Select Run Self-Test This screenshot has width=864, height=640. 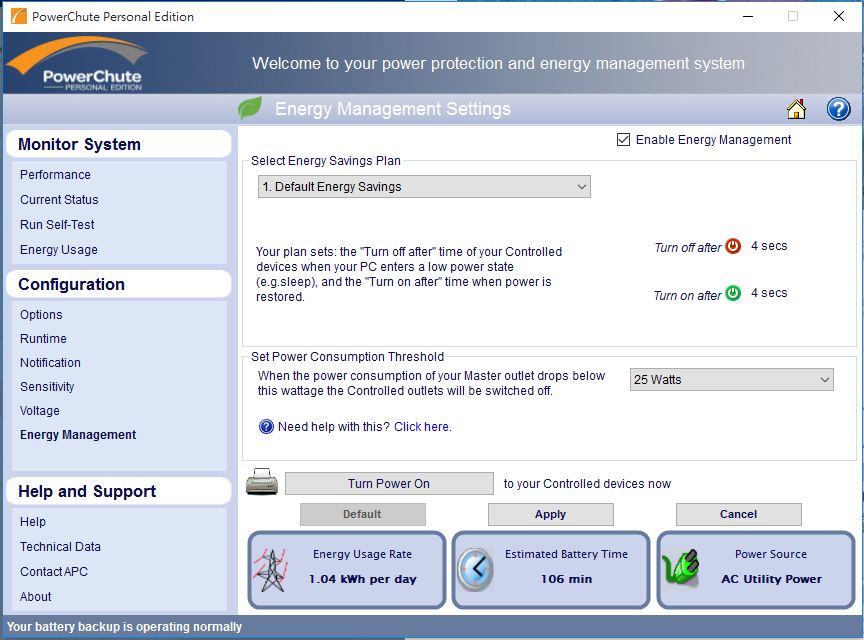[x=57, y=225]
